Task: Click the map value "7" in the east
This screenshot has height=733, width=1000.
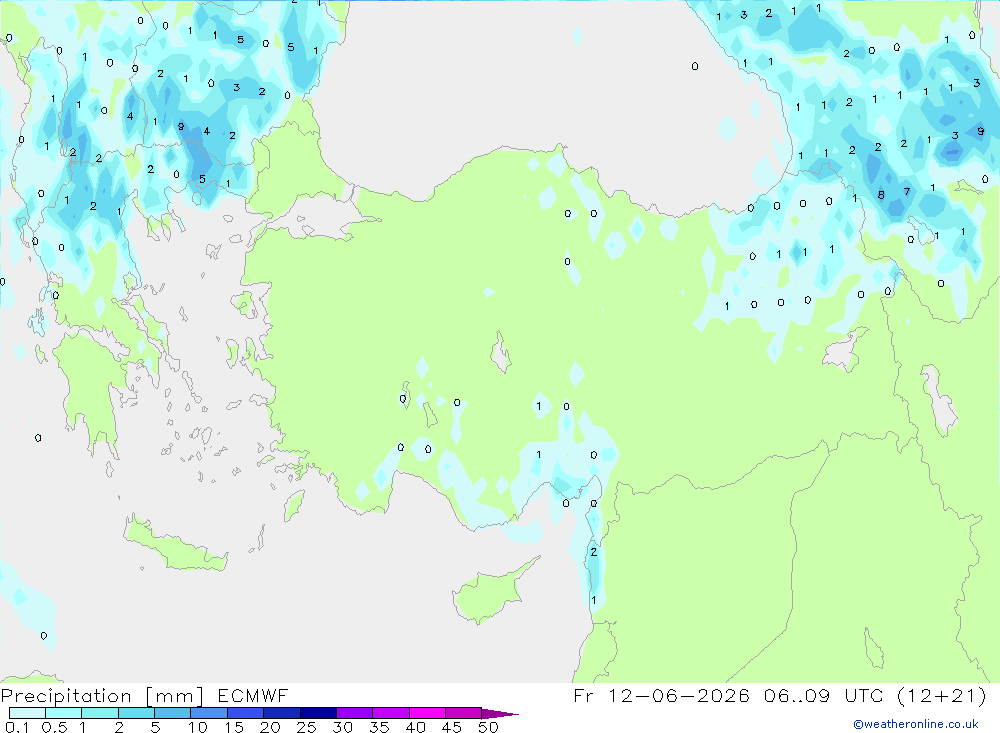Action: 907,191
